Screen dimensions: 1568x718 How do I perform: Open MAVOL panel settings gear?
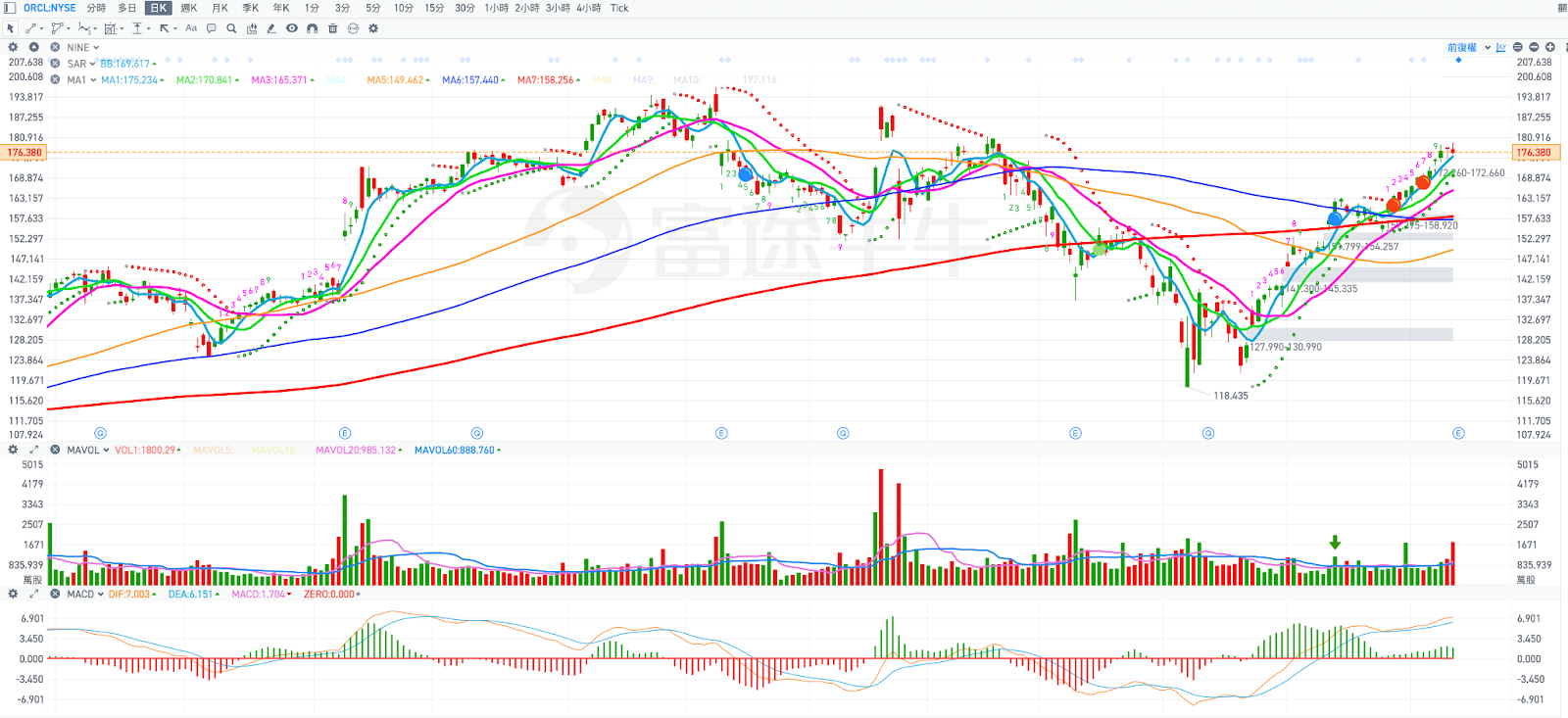tap(13, 450)
